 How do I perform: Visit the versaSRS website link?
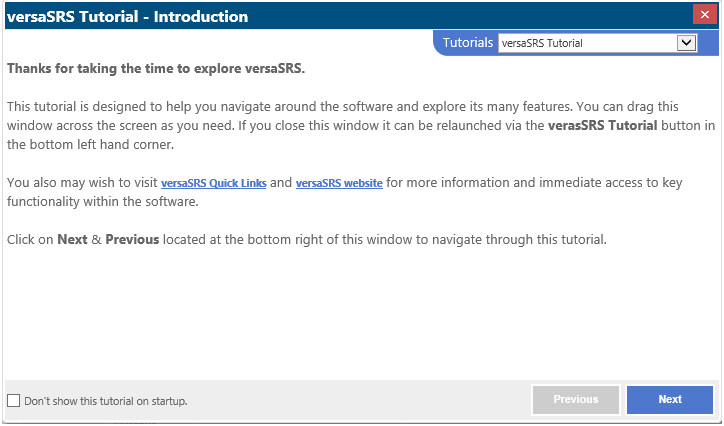tap(339, 184)
